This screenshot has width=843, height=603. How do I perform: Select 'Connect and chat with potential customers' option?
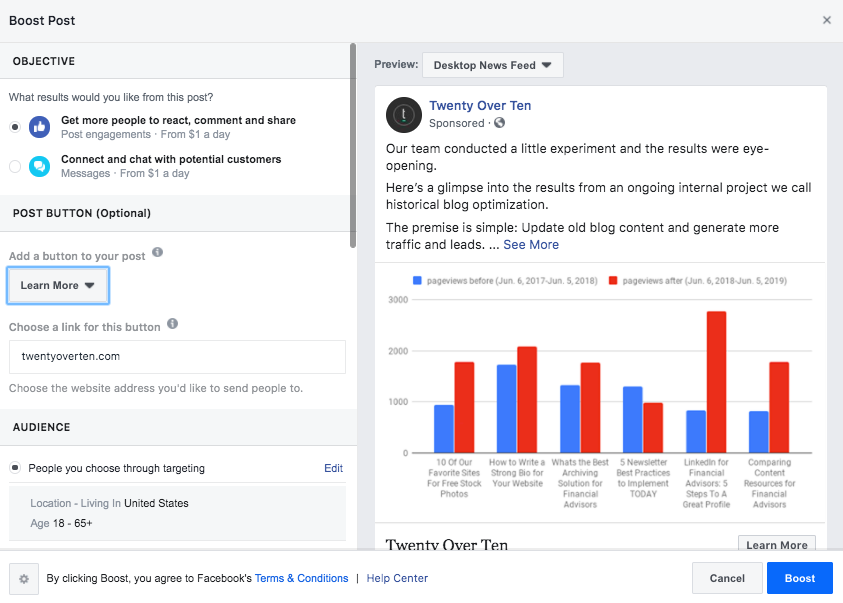pos(15,166)
